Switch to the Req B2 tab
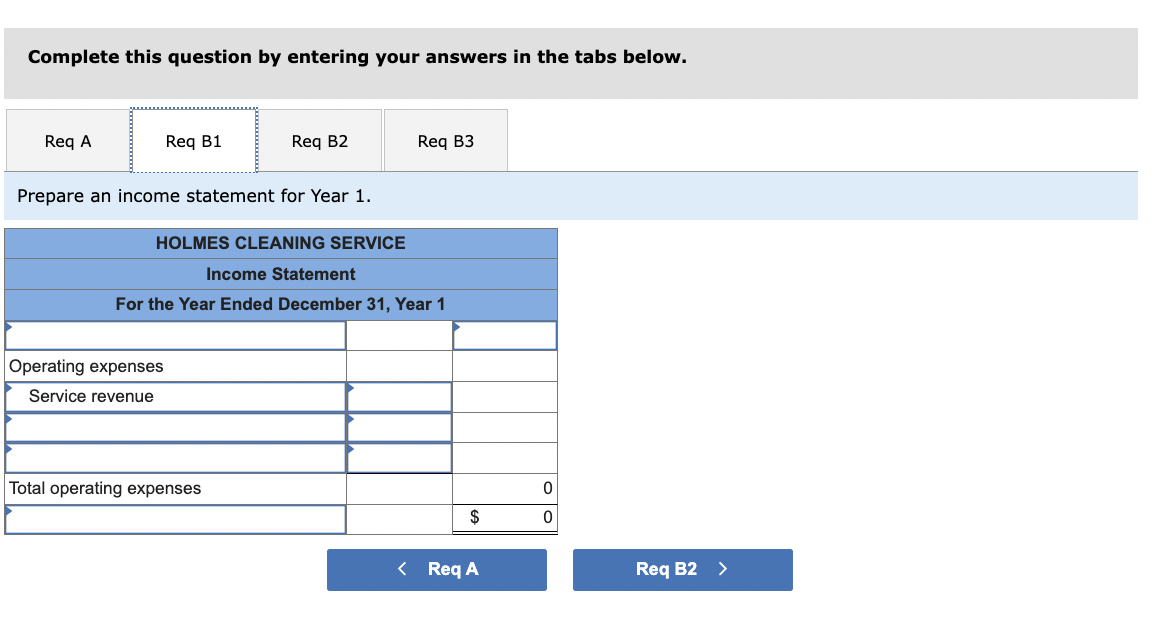The image size is (1158, 634). 320,140
